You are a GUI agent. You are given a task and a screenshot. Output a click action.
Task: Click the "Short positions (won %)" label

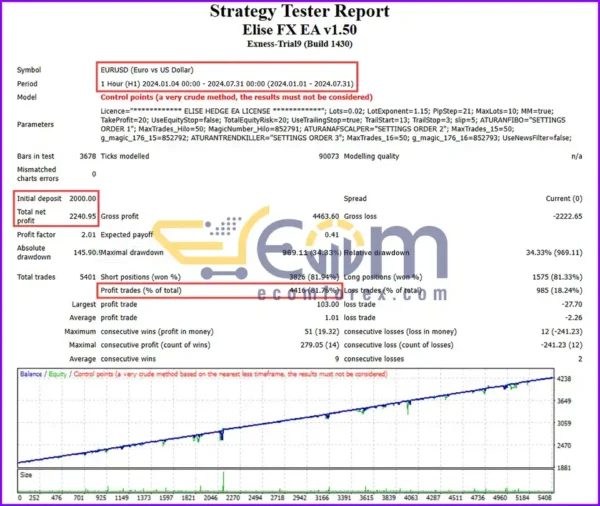pyautogui.click(x=140, y=277)
